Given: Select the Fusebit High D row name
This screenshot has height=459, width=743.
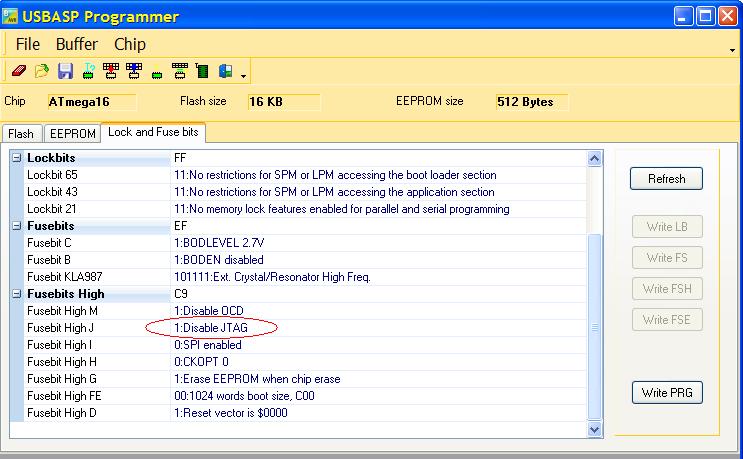Looking at the screenshot, I should point(62,413).
